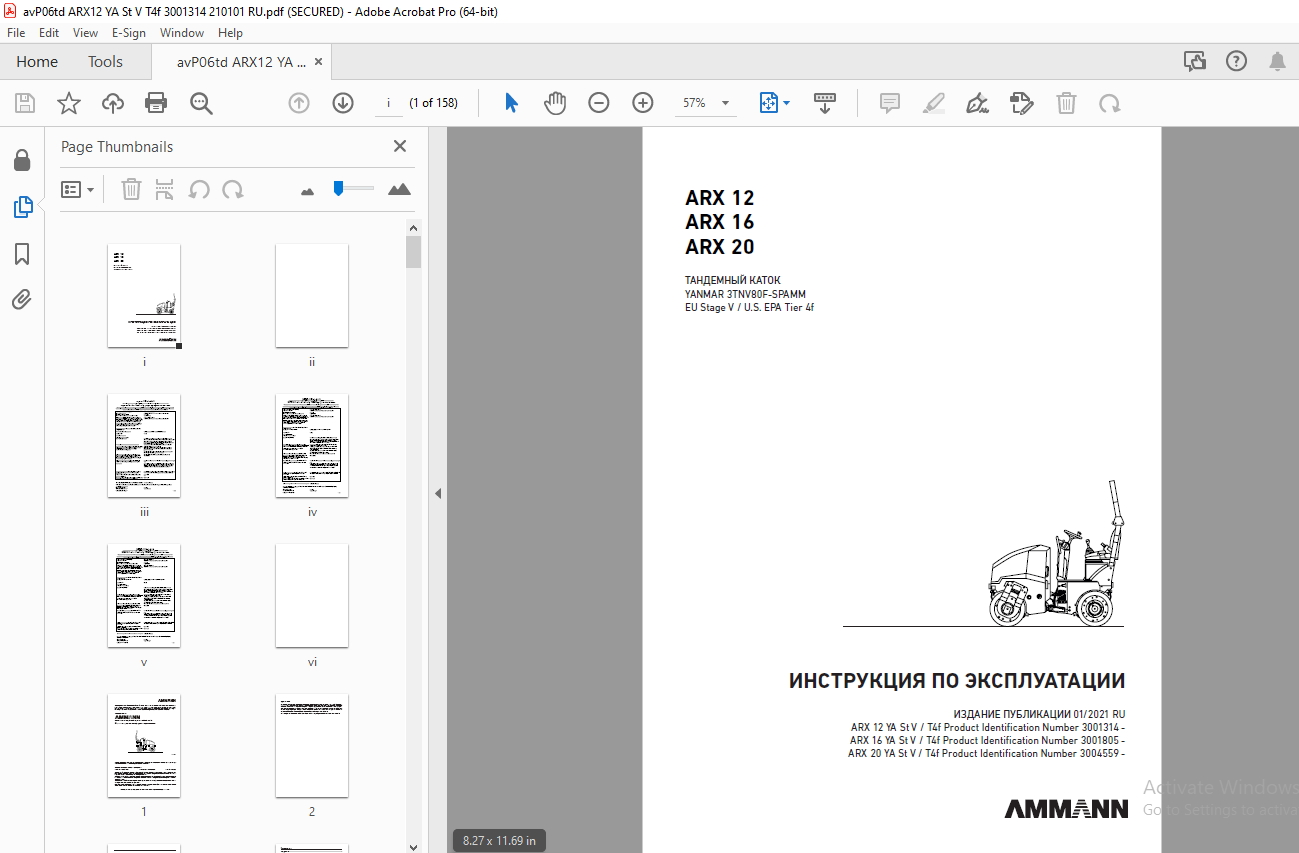This screenshot has height=853, width=1299.
Task: Select the arrow selection tool
Action: click(x=511, y=103)
